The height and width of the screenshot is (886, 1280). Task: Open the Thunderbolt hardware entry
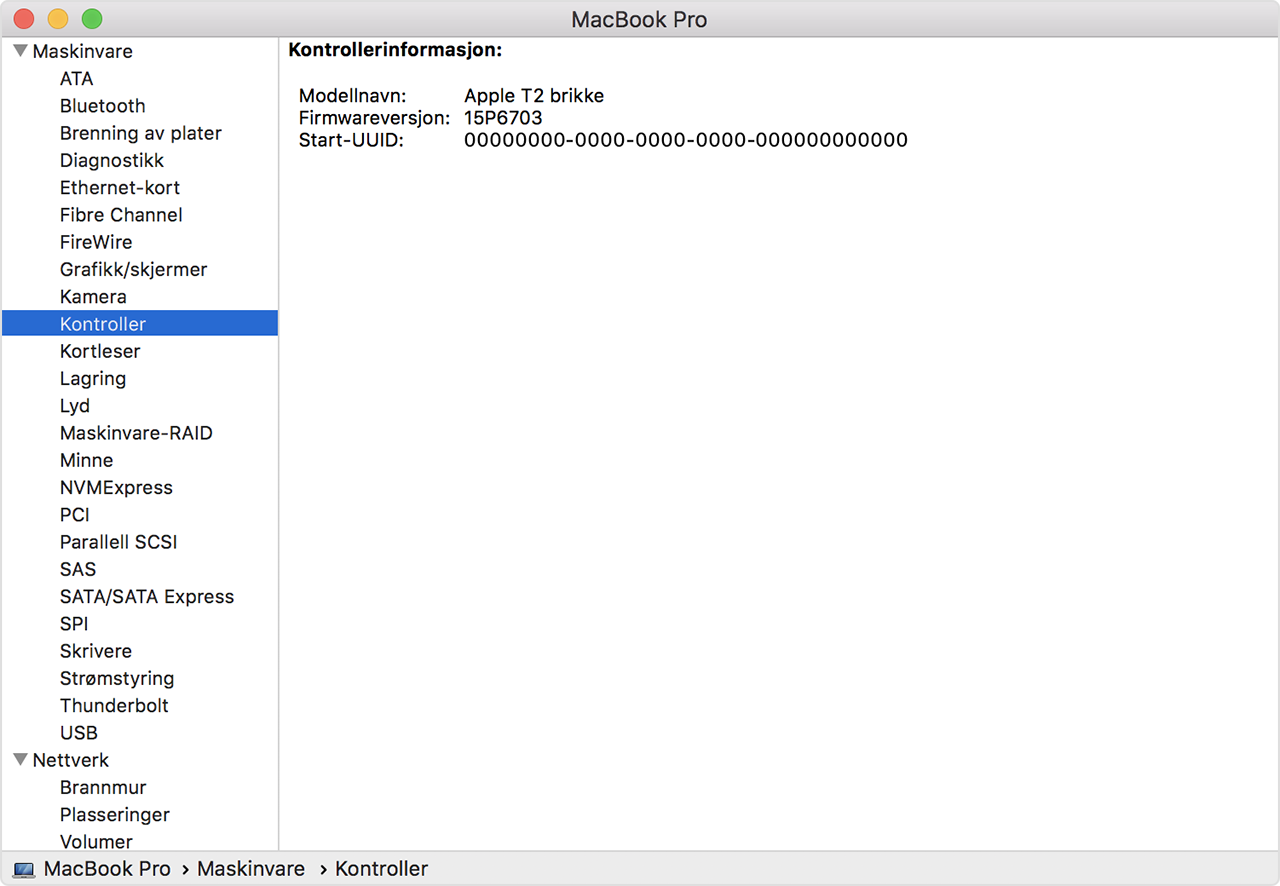pyautogui.click(x=114, y=706)
